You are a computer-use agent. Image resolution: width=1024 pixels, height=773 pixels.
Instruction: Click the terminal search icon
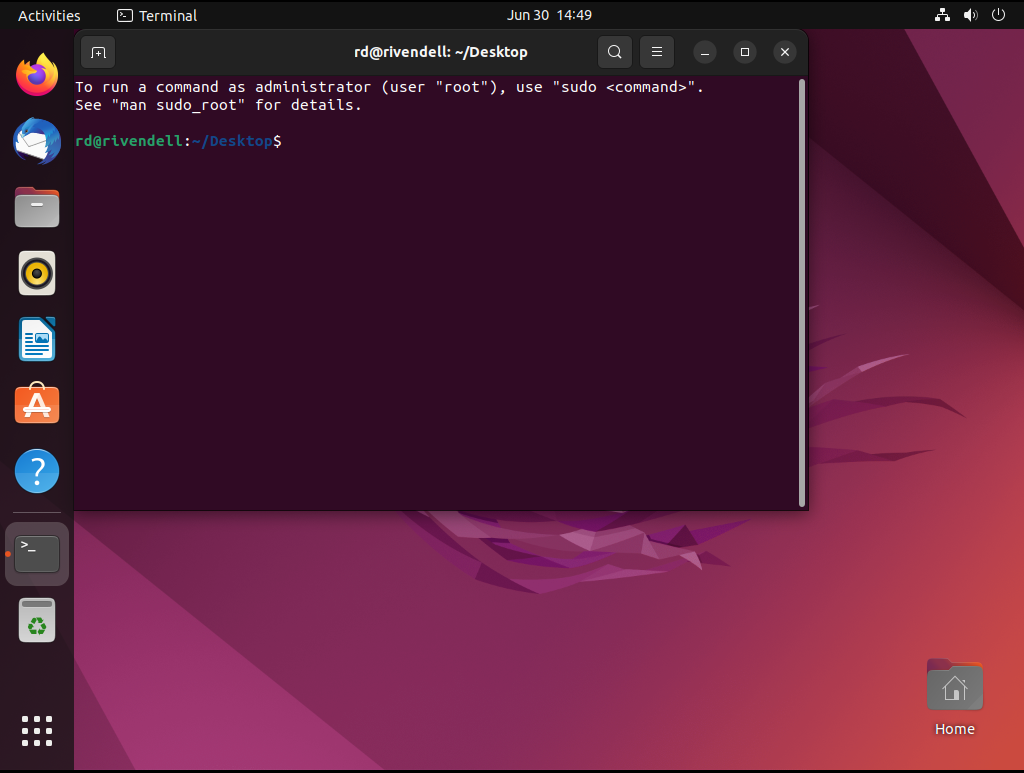point(615,52)
